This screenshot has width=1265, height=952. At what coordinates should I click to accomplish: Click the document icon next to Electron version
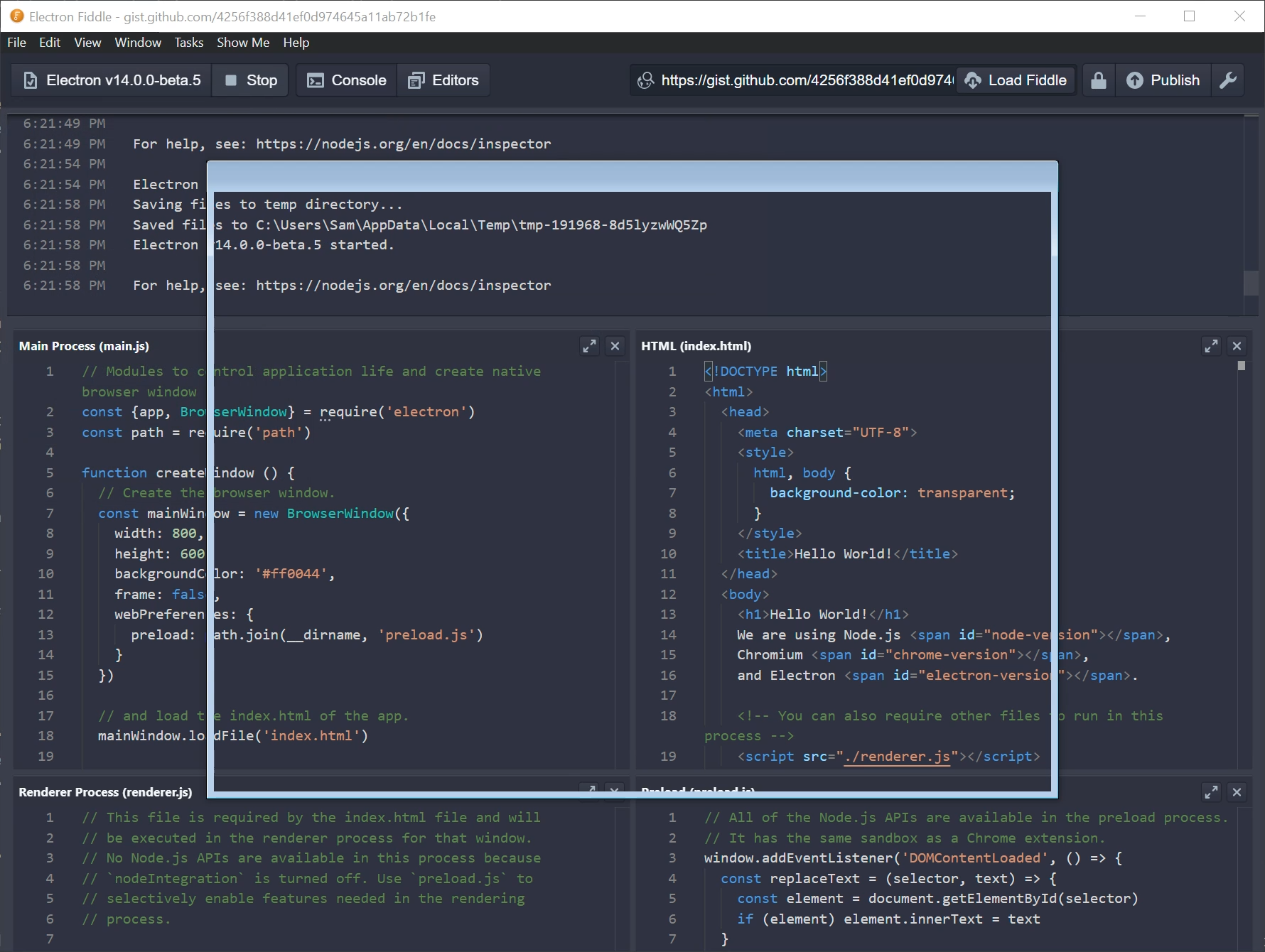click(x=30, y=80)
